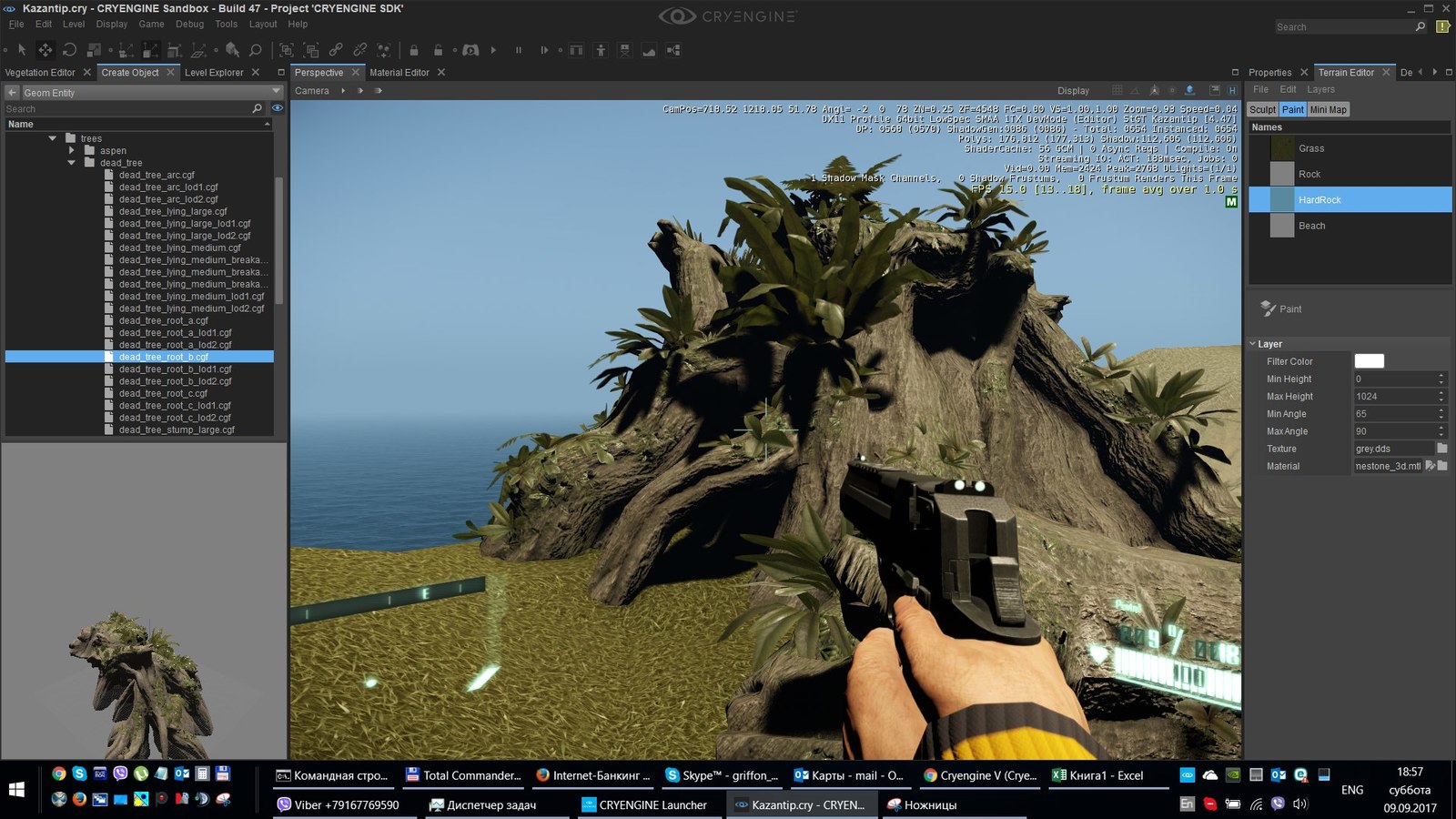The height and width of the screenshot is (819, 1456).
Task: Switch to Properties tab
Action: pos(1270,72)
